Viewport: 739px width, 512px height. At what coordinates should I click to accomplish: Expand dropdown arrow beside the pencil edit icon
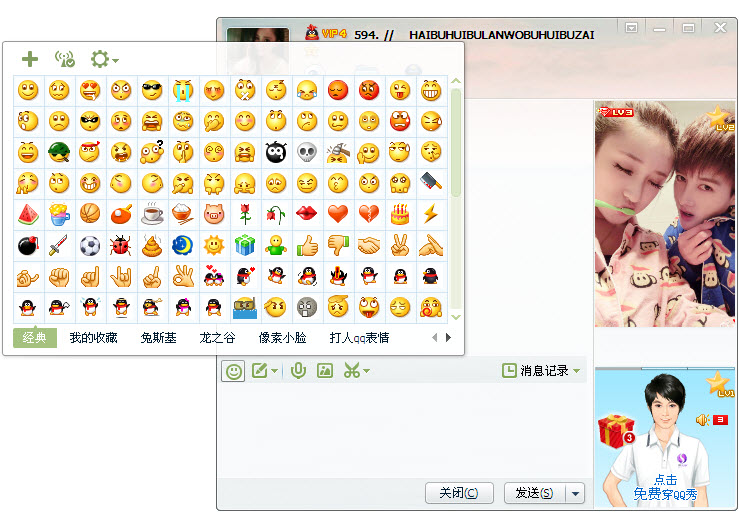tap(274, 372)
